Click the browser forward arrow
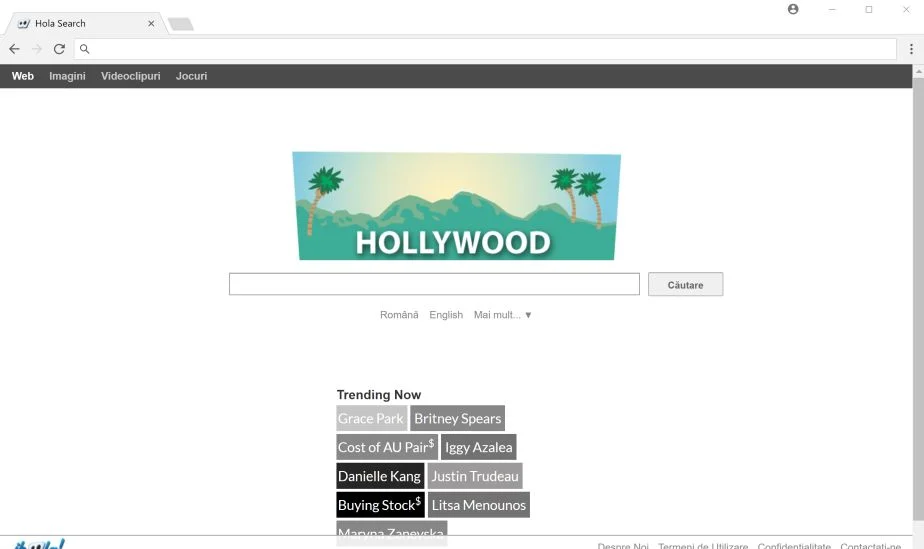Screen dimensions: 924x549 (37, 49)
